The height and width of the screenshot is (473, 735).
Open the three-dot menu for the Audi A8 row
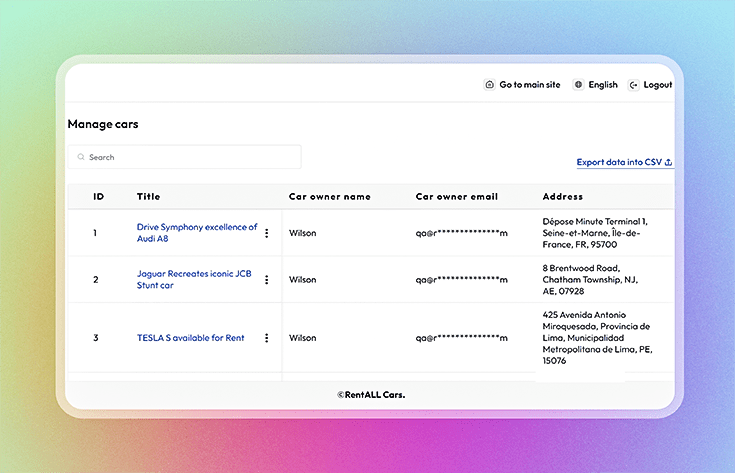(266, 233)
